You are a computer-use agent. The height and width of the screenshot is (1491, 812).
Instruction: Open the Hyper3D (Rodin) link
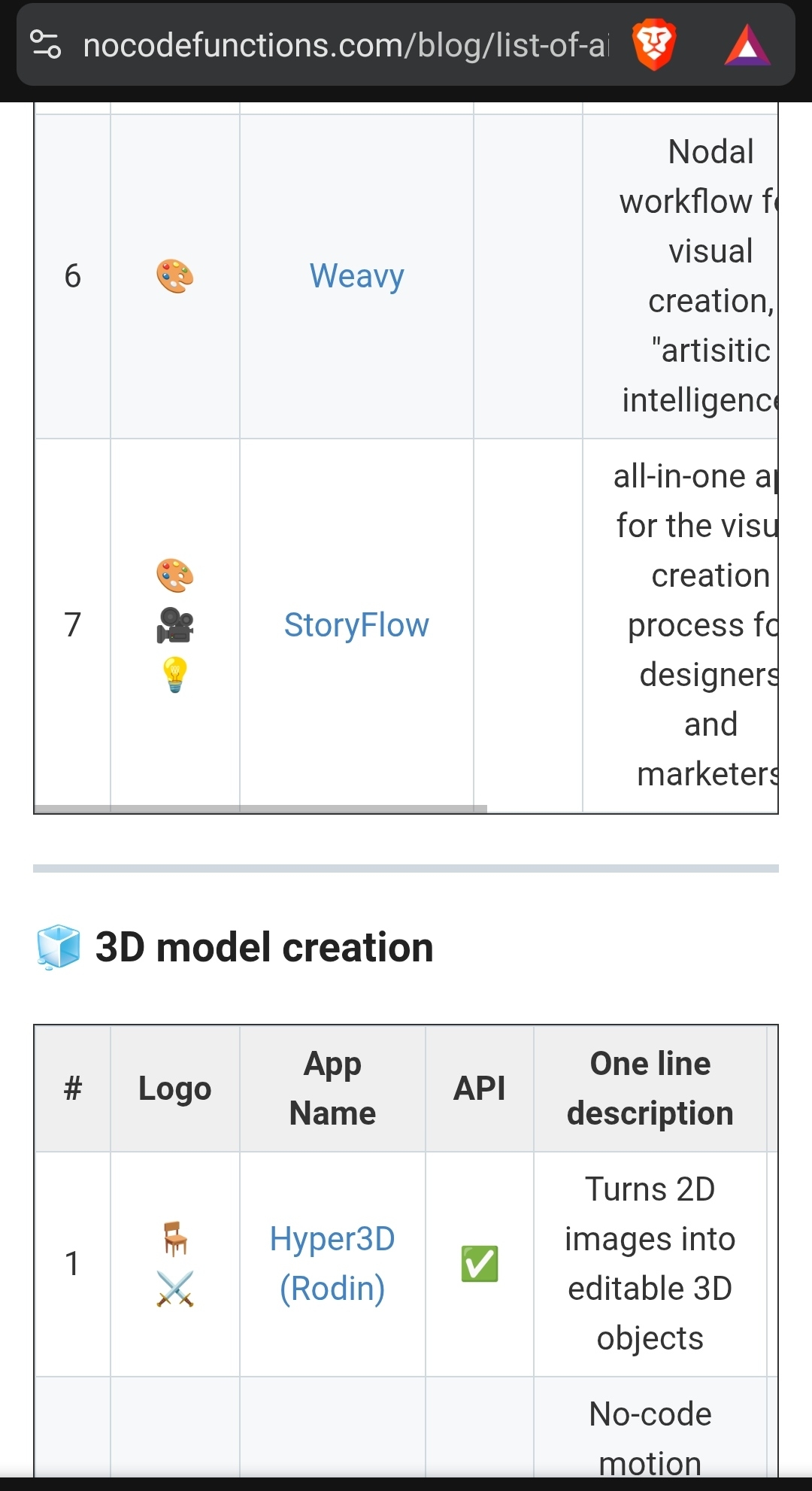pos(332,1264)
